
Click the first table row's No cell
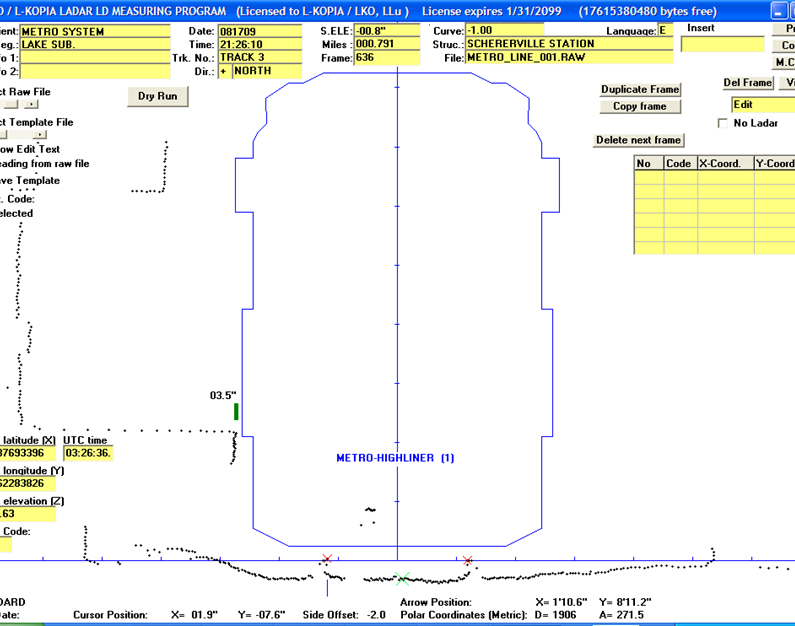click(649, 177)
